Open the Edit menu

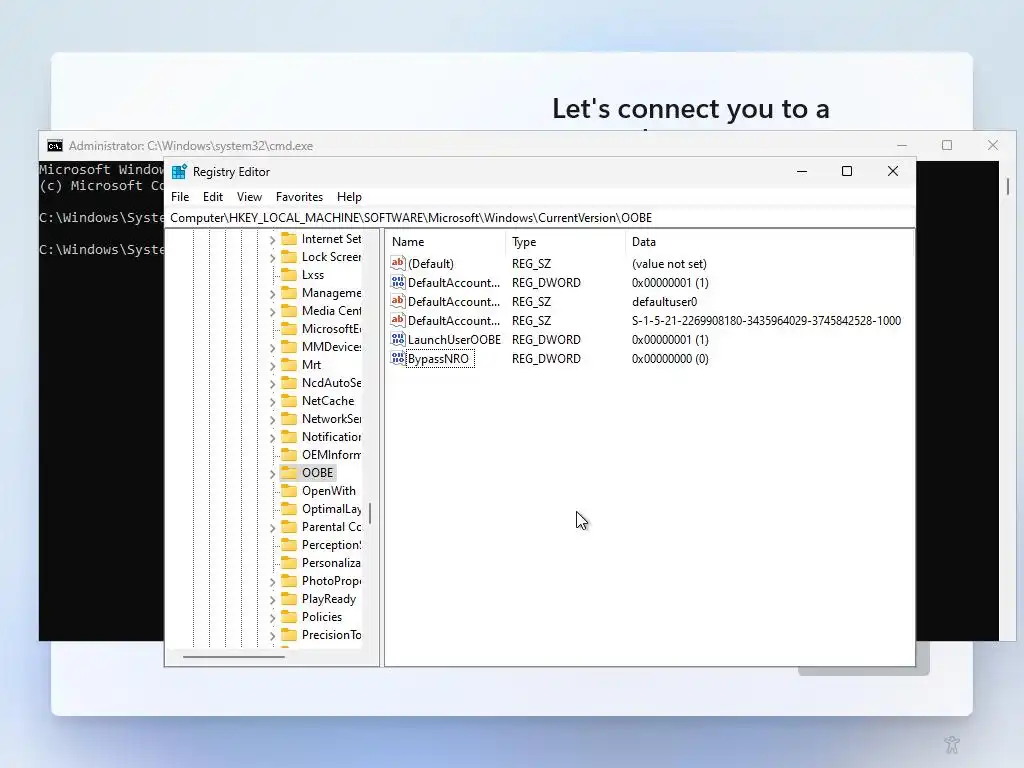(x=213, y=197)
